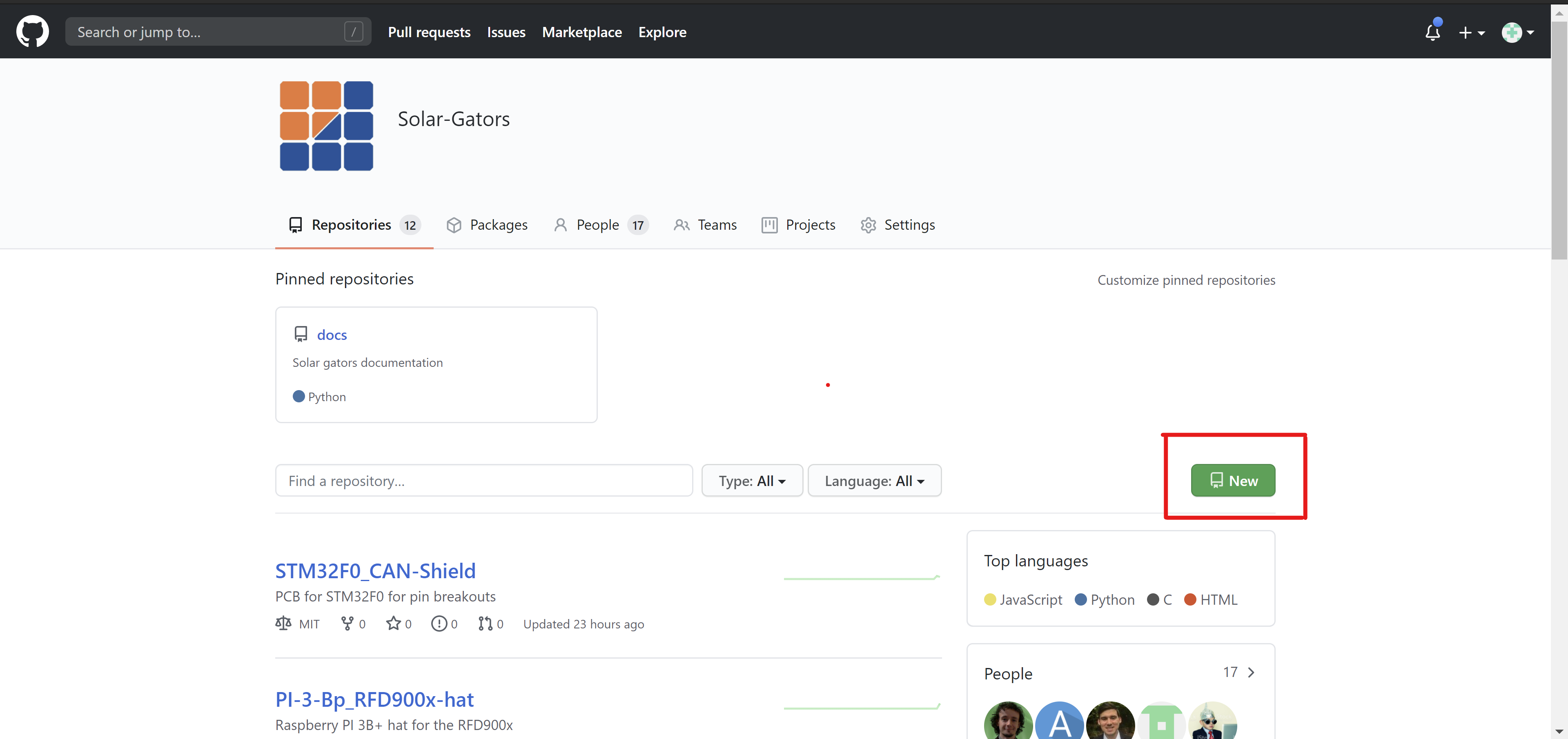This screenshot has width=1568, height=739.
Task: Click the repository icon beside docs
Action: [301, 334]
